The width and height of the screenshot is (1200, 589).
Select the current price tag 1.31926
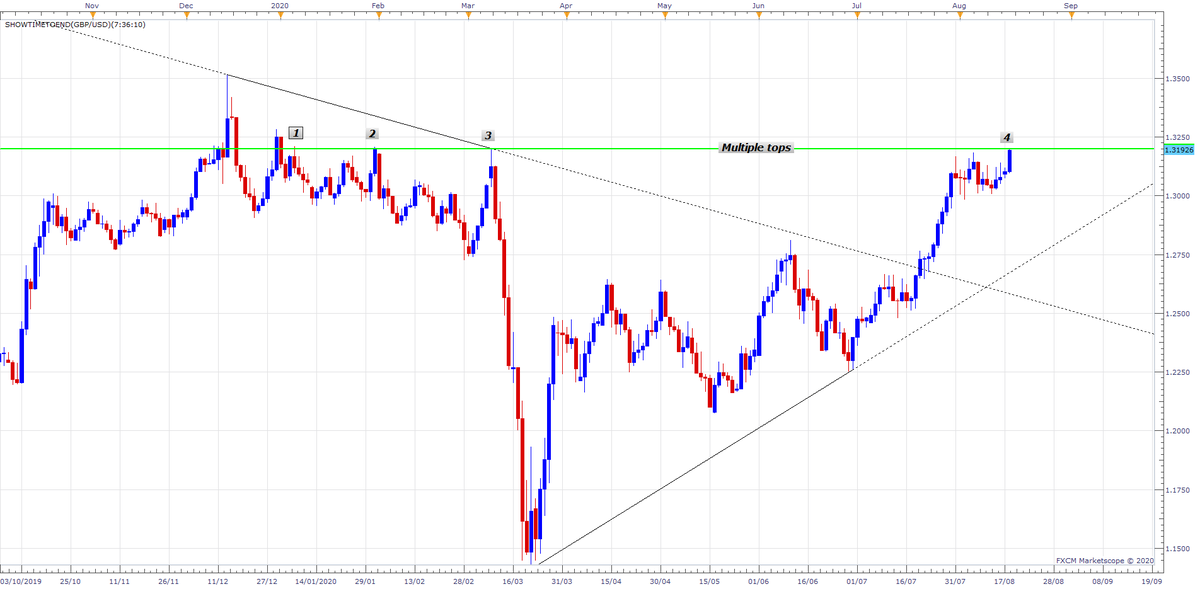click(x=1178, y=148)
